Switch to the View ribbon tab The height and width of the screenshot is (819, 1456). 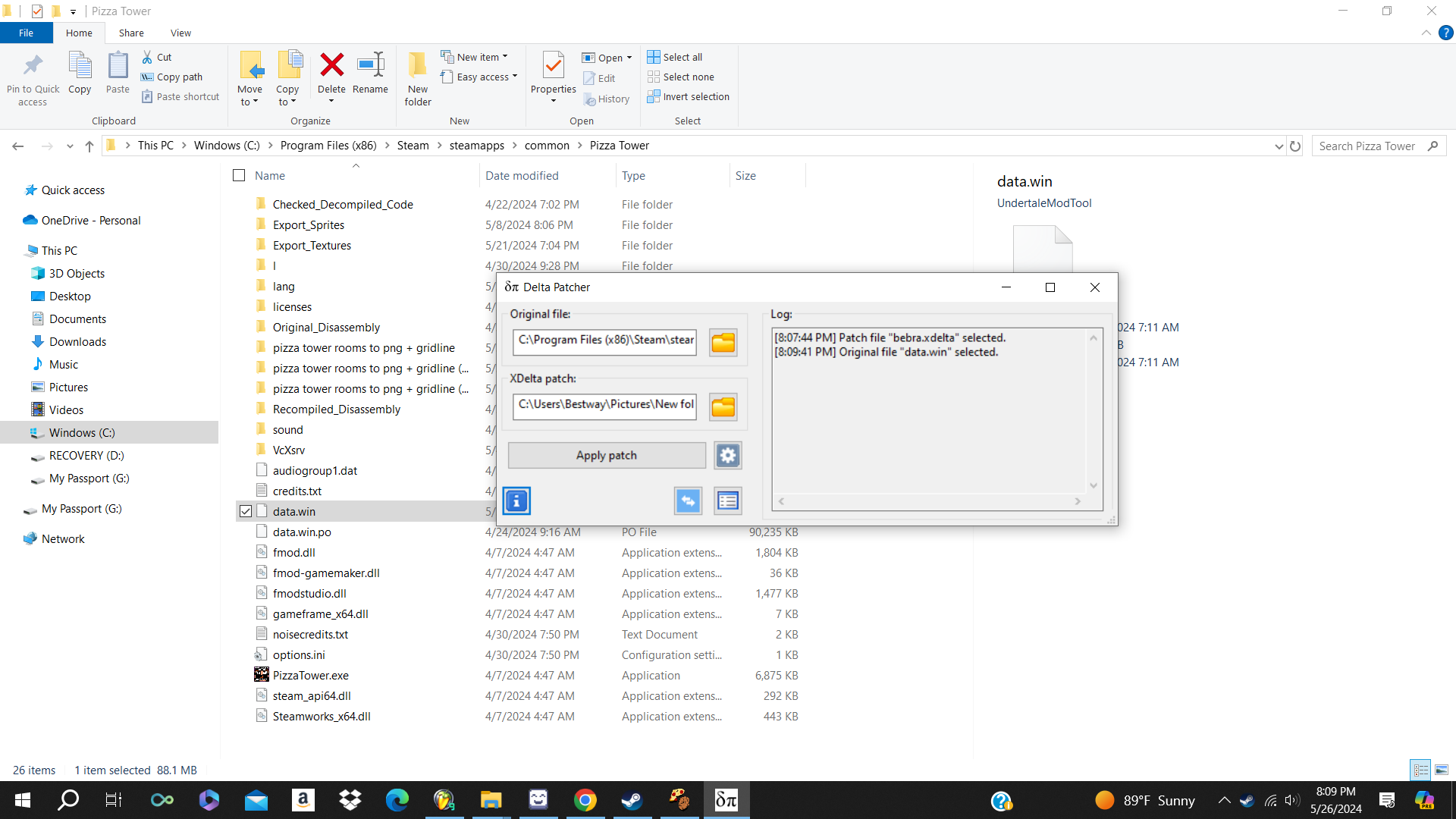pyautogui.click(x=180, y=33)
